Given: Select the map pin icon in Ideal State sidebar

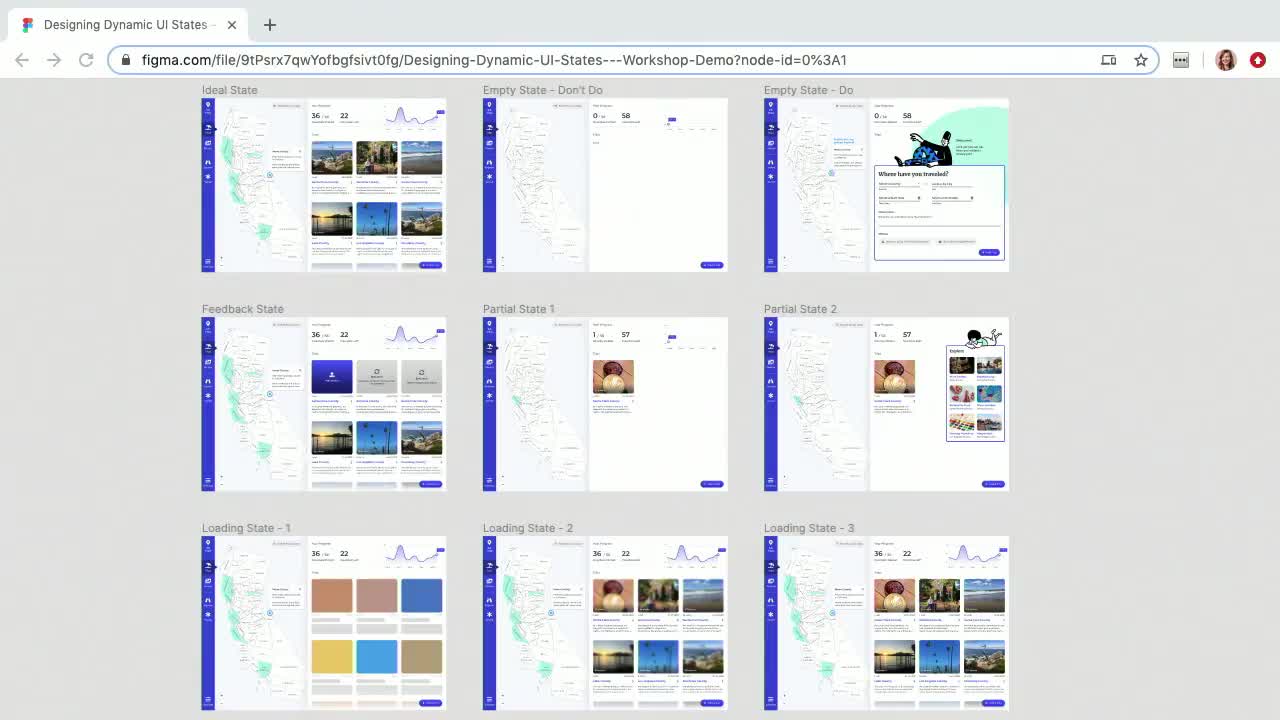Looking at the screenshot, I should [x=208, y=104].
